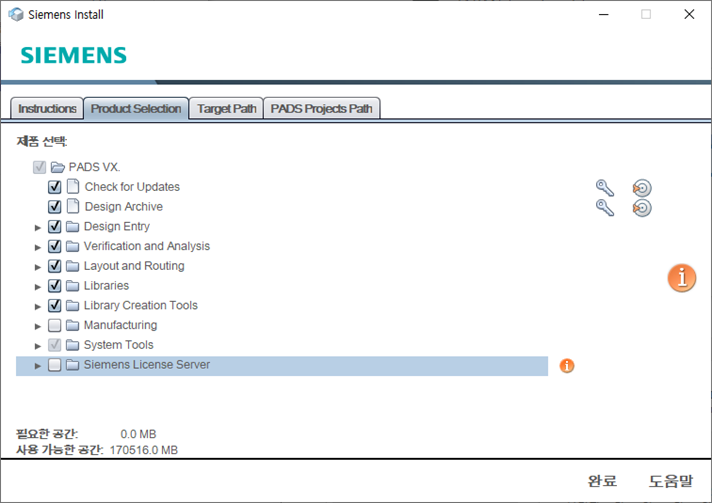This screenshot has height=503, width=712.
Task: Click the target icon for Check for Updates
Action: tap(642, 187)
